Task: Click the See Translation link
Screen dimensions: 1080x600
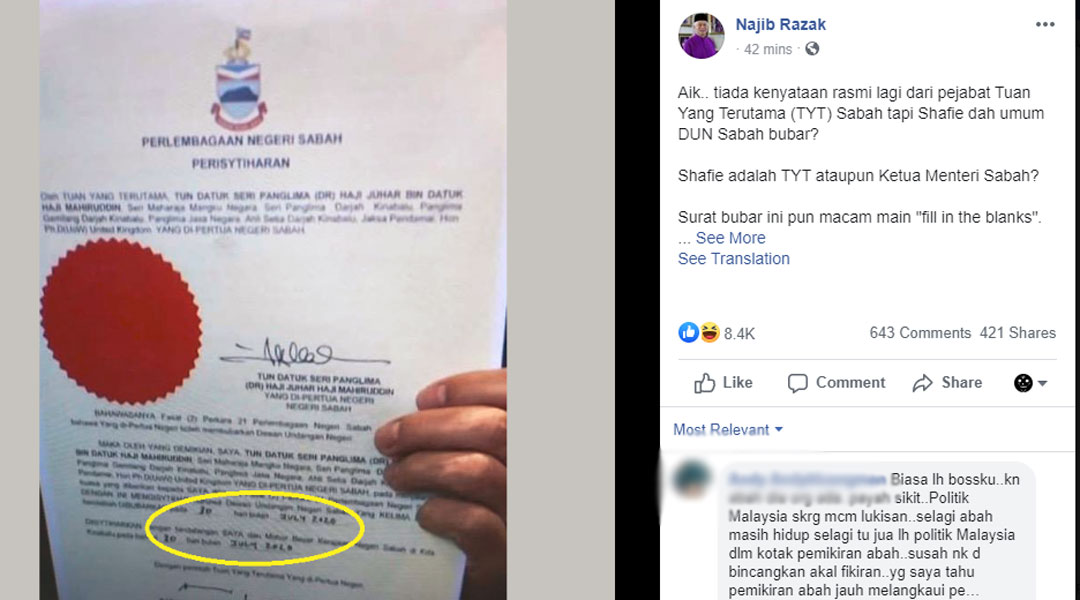Action: [734, 259]
